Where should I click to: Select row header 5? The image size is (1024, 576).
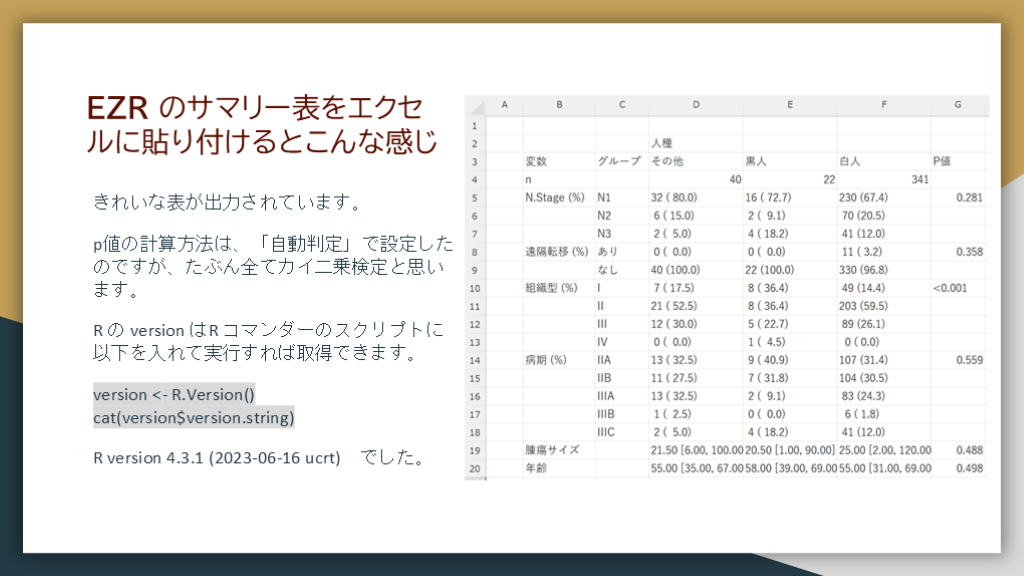pyautogui.click(x=474, y=197)
